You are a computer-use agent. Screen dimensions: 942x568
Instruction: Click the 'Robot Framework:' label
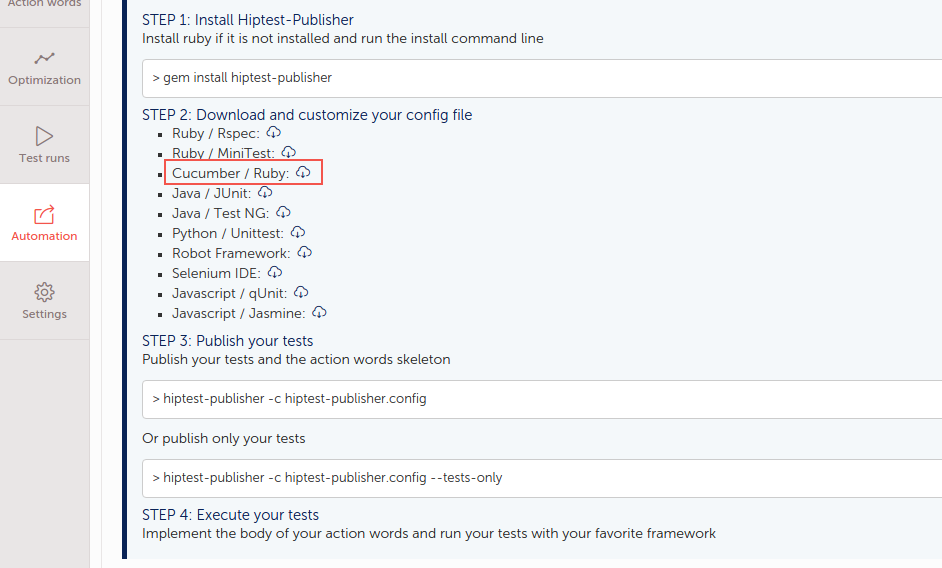(x=231, y=253)
